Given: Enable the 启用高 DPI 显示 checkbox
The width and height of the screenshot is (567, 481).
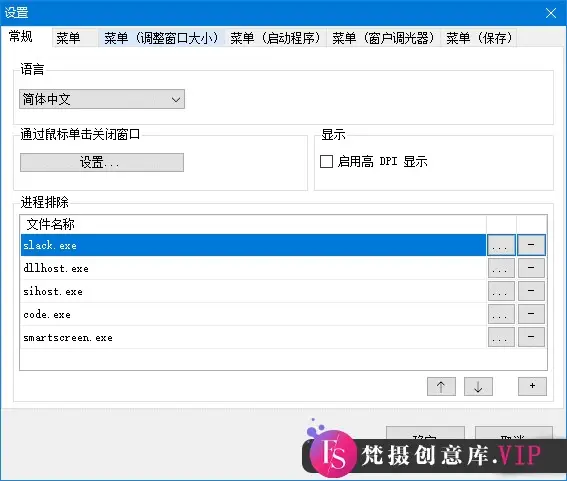Looking at the screenshot, I should 326,161.
